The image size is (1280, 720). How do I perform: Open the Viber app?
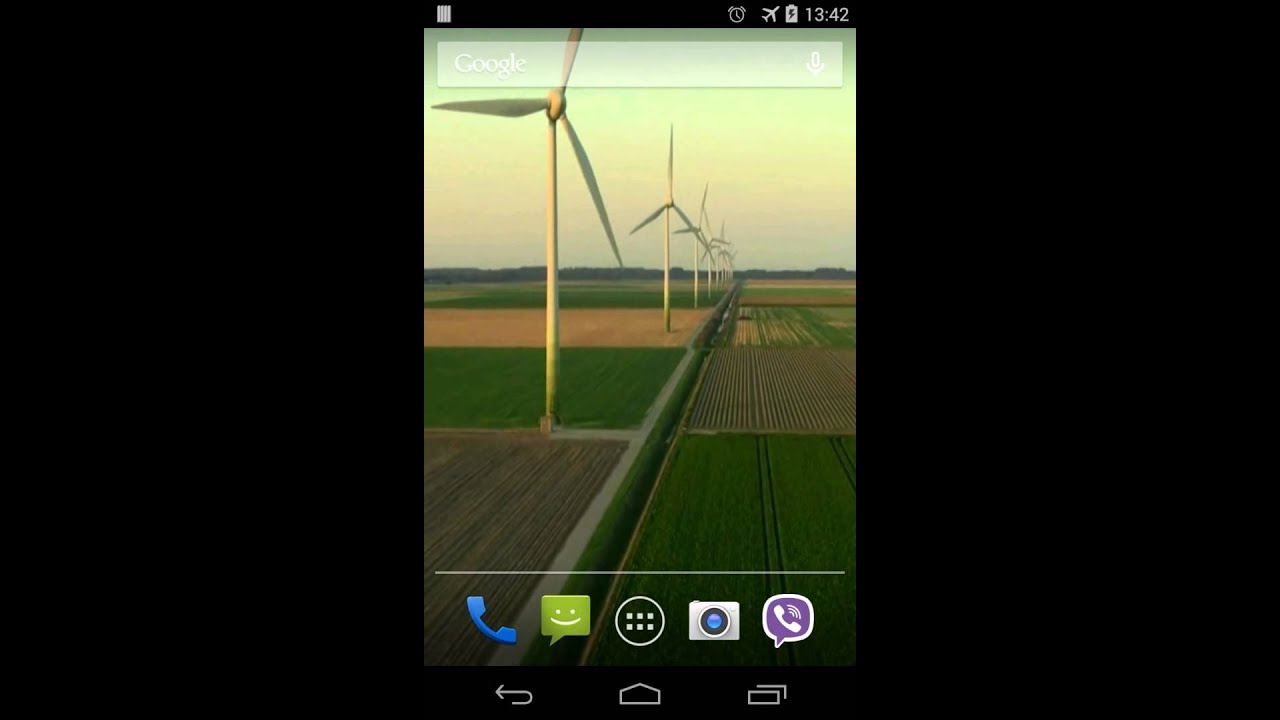788,620
